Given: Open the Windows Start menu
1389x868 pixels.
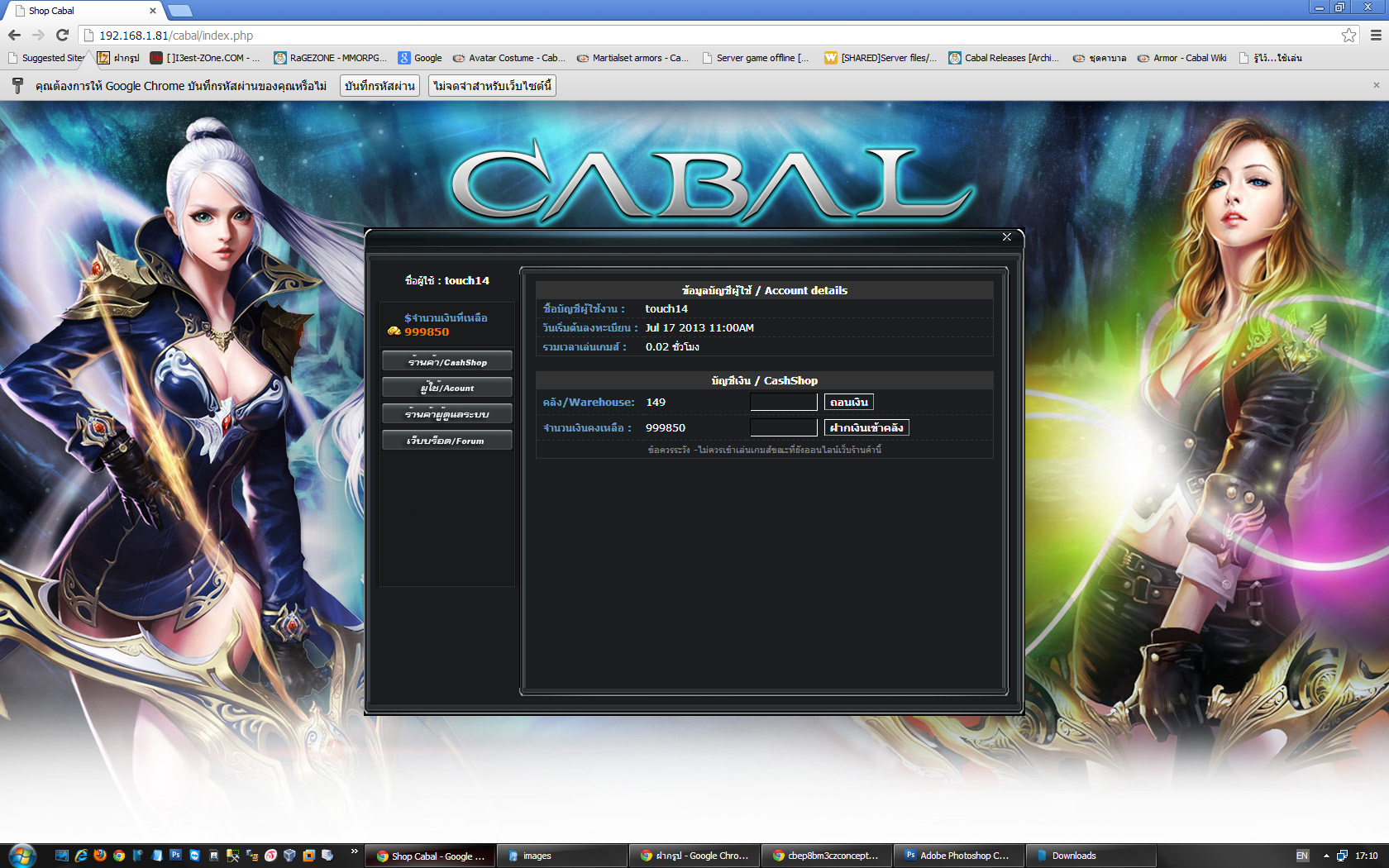Looking at the screenshot, I should click(x=21, y=856).
